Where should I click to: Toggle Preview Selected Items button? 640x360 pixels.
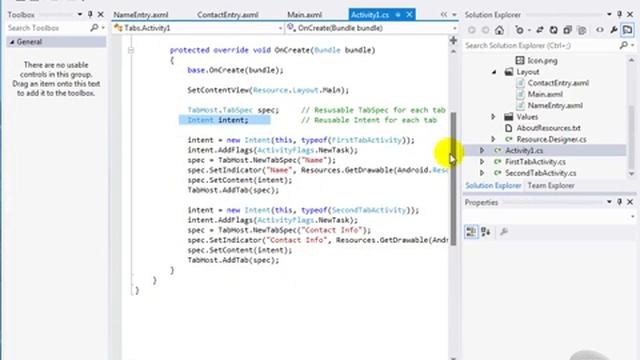[628, 30]
